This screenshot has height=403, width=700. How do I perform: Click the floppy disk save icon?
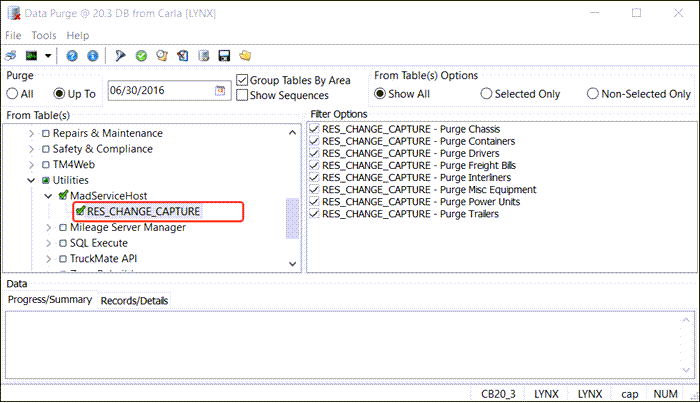[x=224, y=55]
